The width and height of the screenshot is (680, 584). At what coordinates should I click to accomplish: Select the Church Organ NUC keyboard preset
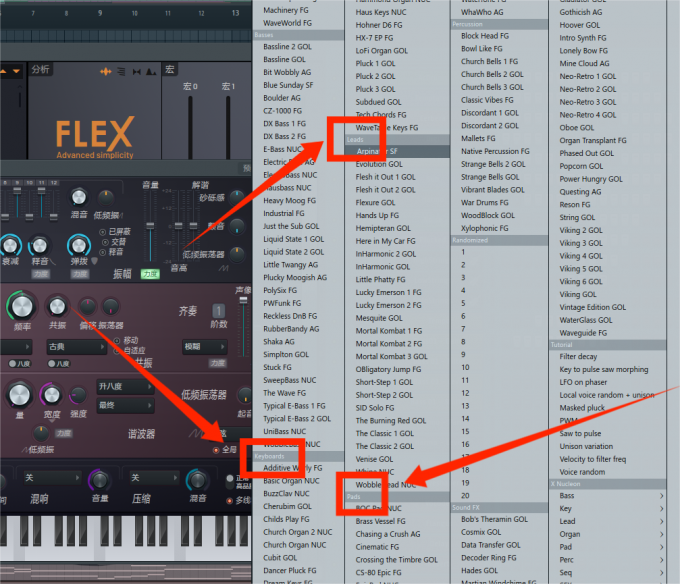click(x=294, y=545)
